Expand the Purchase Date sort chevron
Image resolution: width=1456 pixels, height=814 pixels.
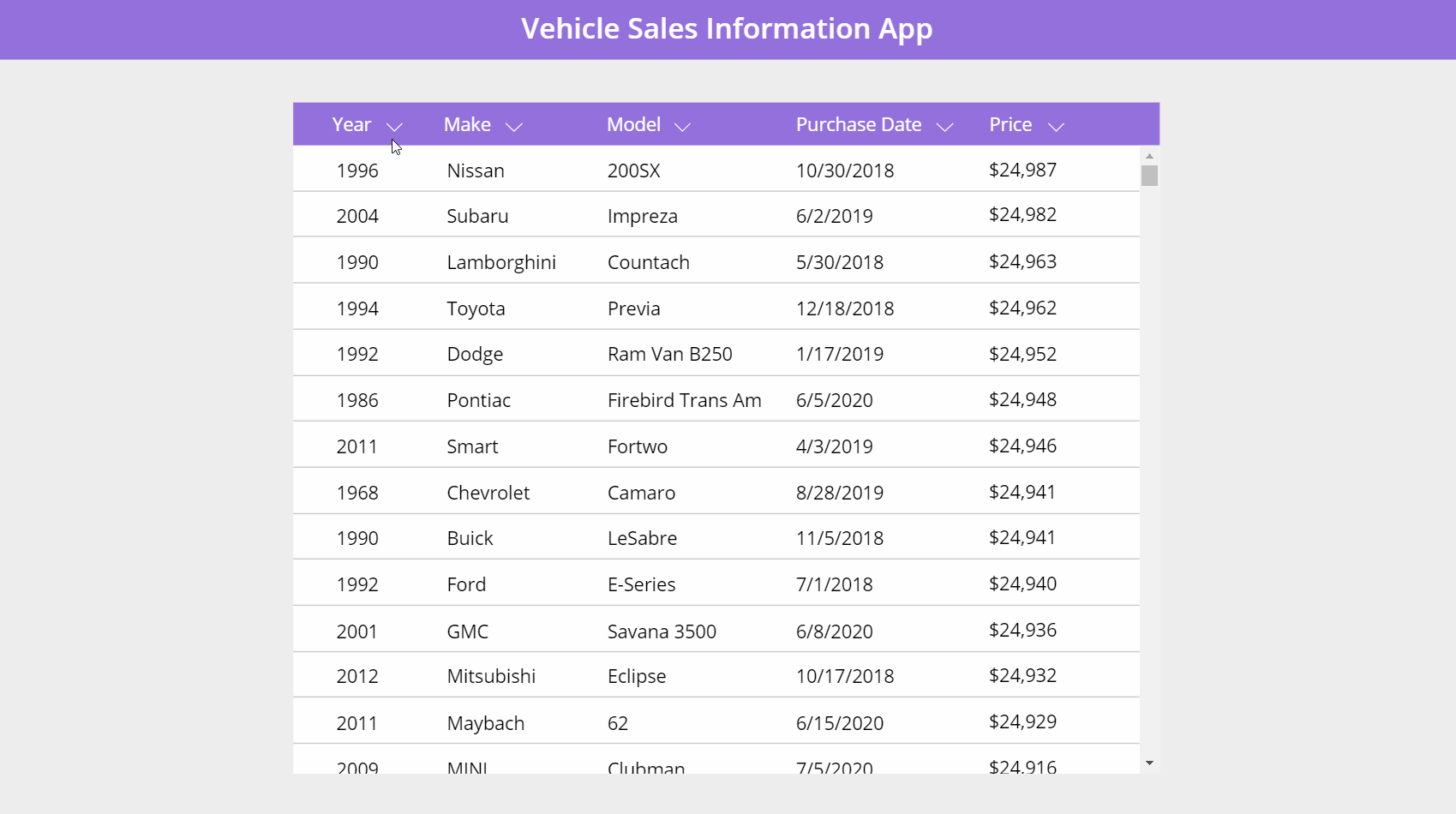pos(944,127)
